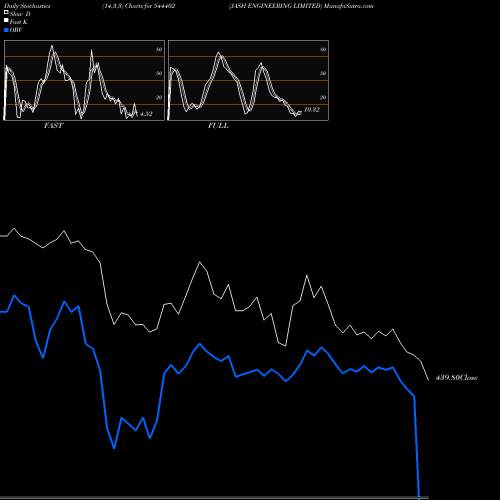
Task: Select the 'Daily Stochastics' title text
Action: [x=27, y=6]
